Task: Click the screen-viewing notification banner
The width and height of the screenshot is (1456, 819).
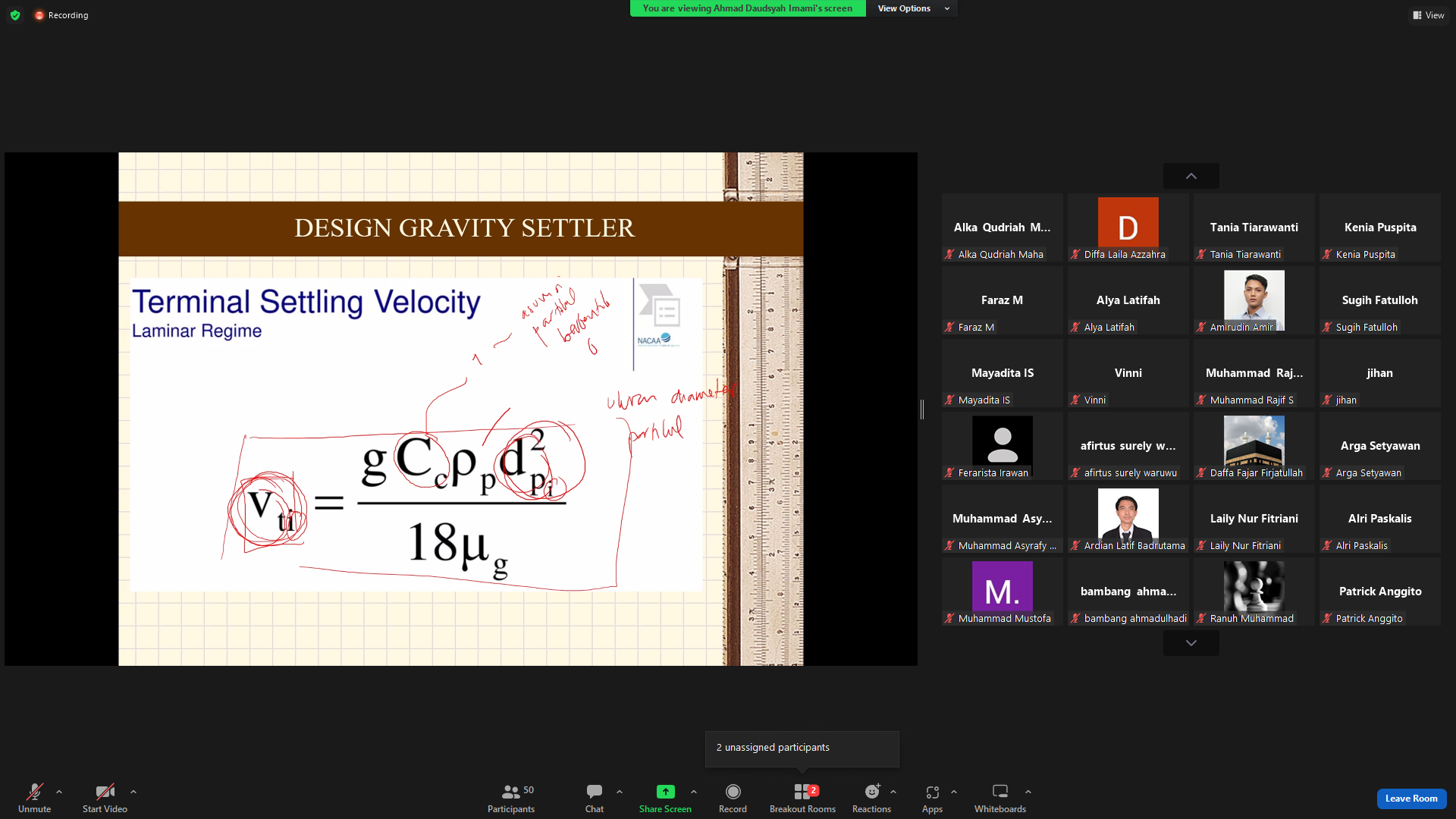Action: pyautogui.click(x=748, y=8)
